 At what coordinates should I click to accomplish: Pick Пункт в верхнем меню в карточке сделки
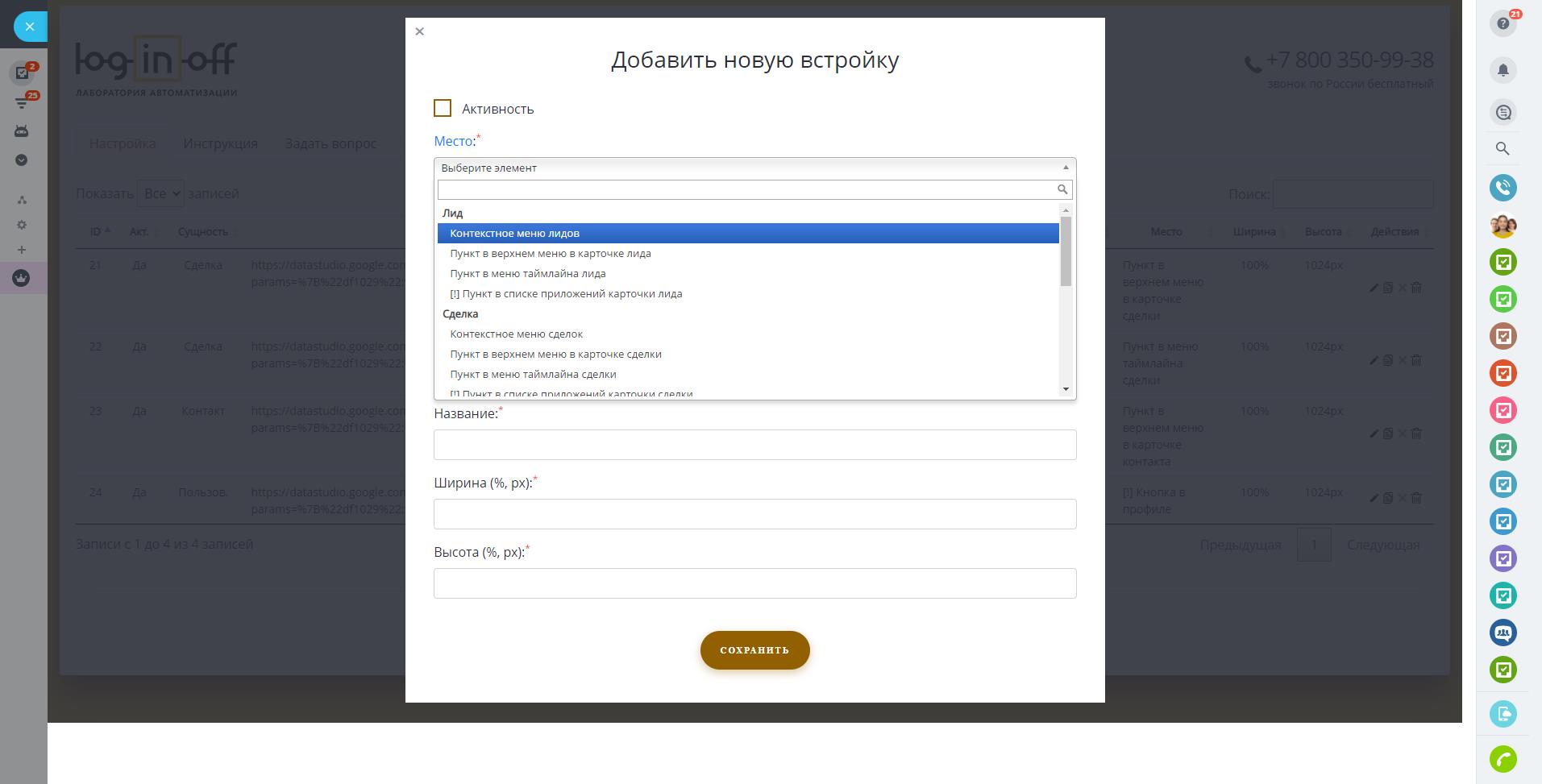[x=748, y=354]
